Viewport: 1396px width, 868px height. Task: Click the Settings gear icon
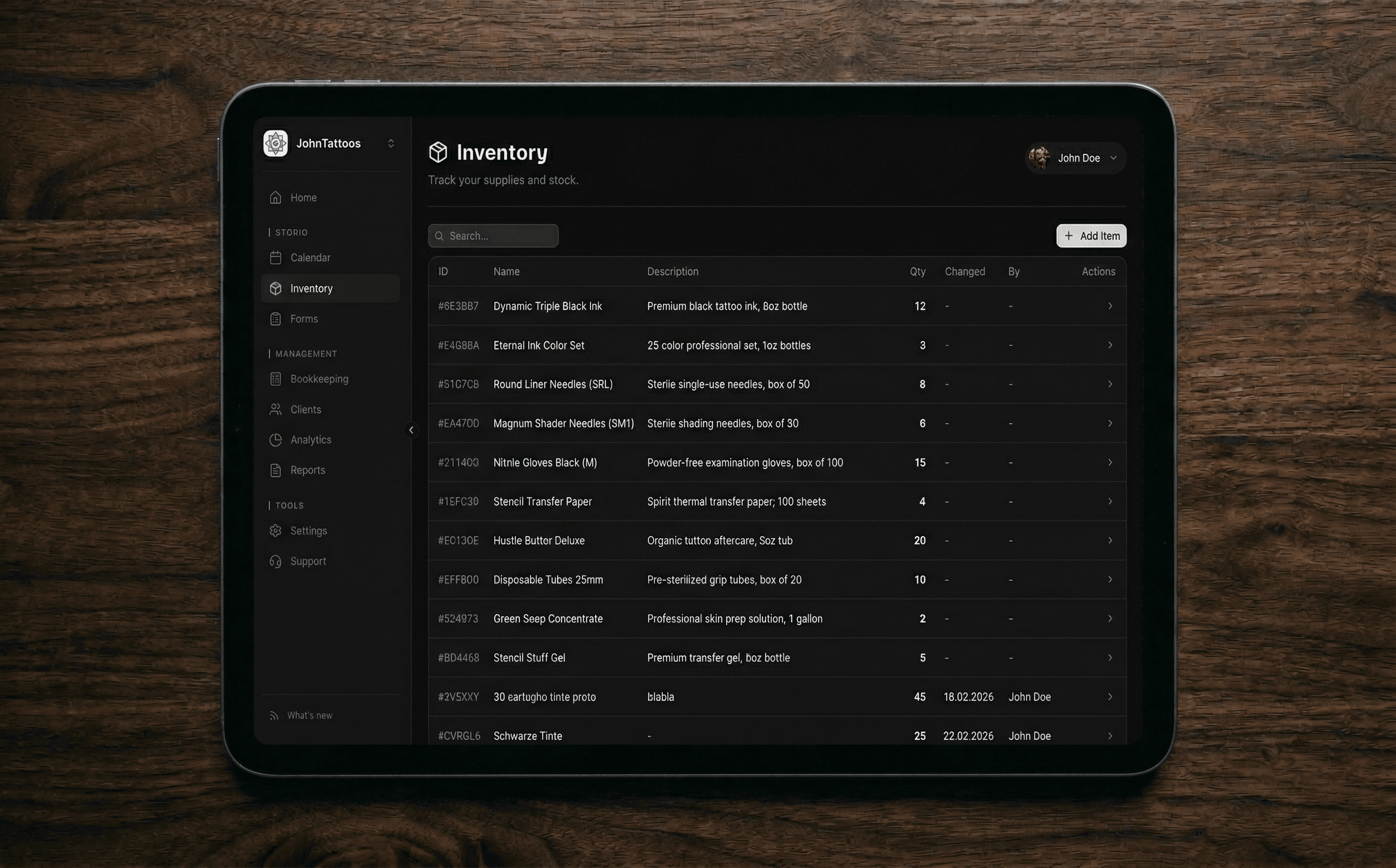click(x=276, y=530)
